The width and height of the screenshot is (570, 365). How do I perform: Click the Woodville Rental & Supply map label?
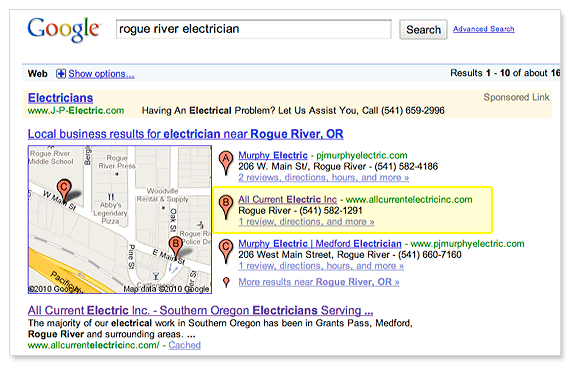(162, 195)
